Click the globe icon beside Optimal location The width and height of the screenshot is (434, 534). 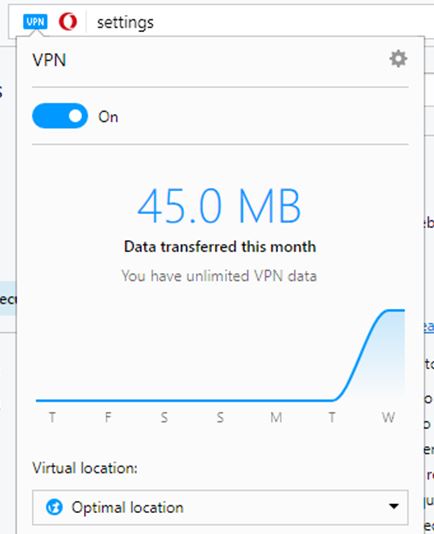[x=54, y=507]
